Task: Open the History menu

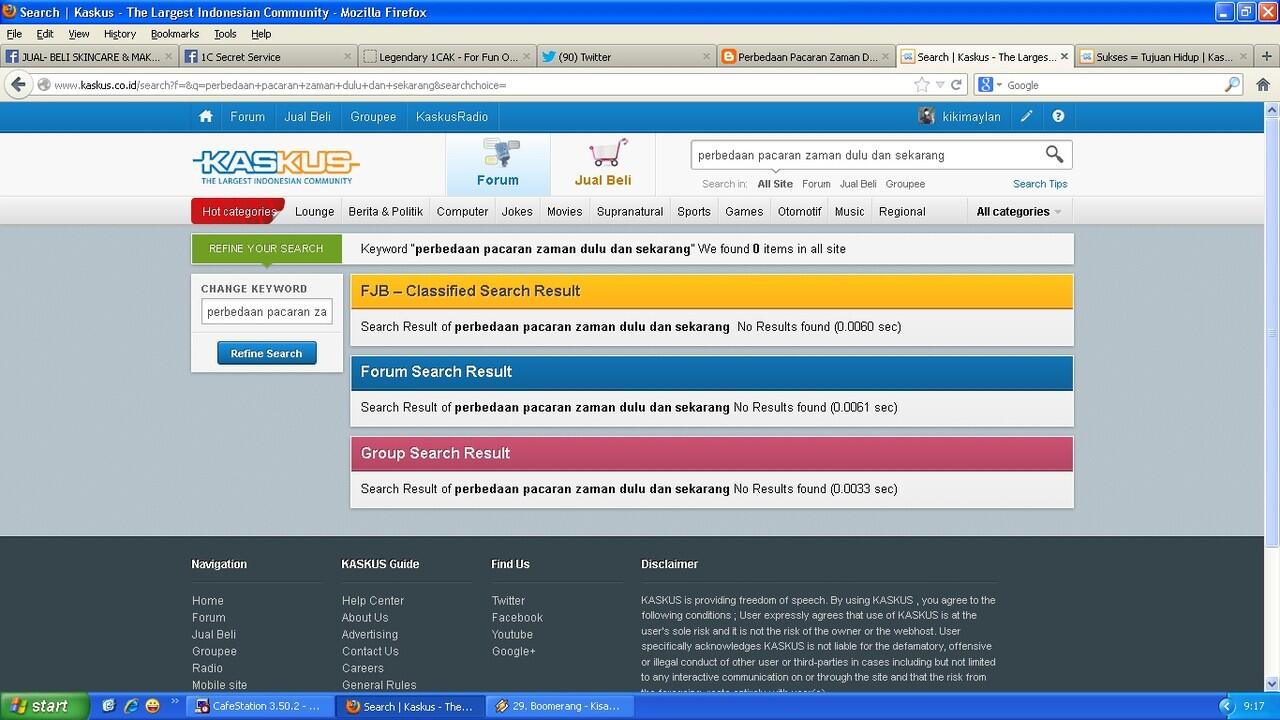Action: pos(120,34)
